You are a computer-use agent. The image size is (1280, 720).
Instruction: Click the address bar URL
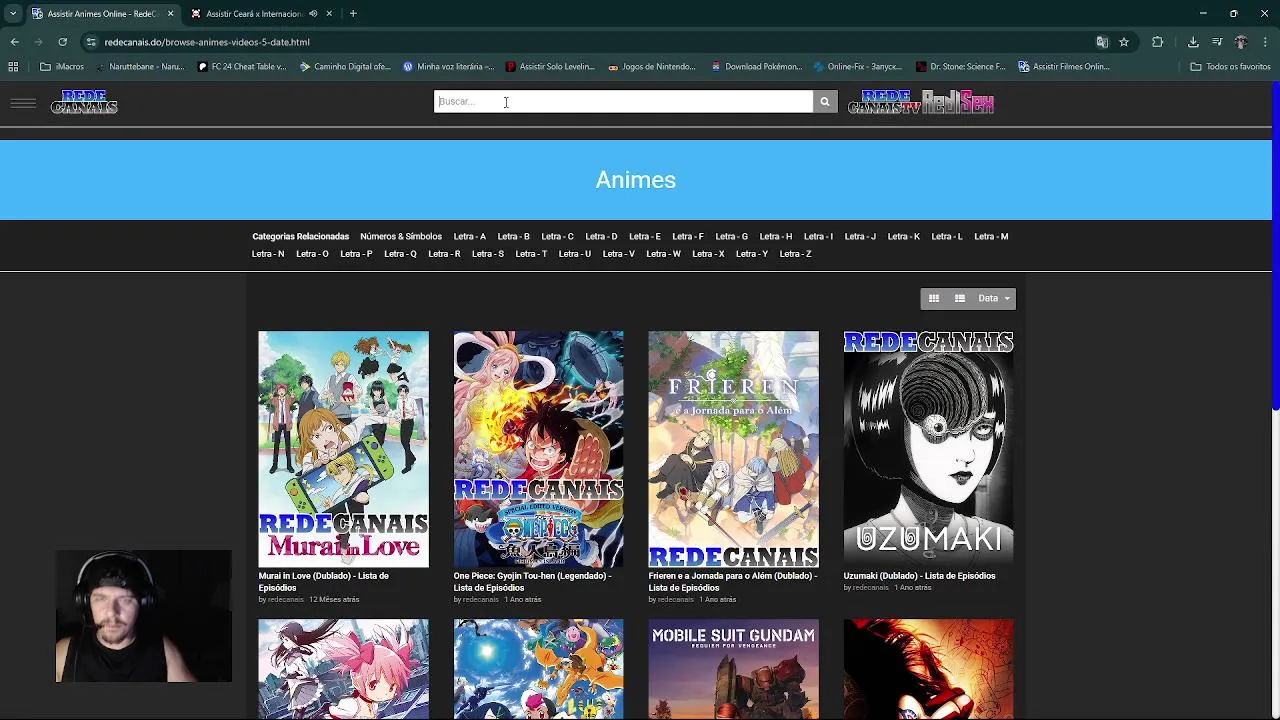[207, 42]
